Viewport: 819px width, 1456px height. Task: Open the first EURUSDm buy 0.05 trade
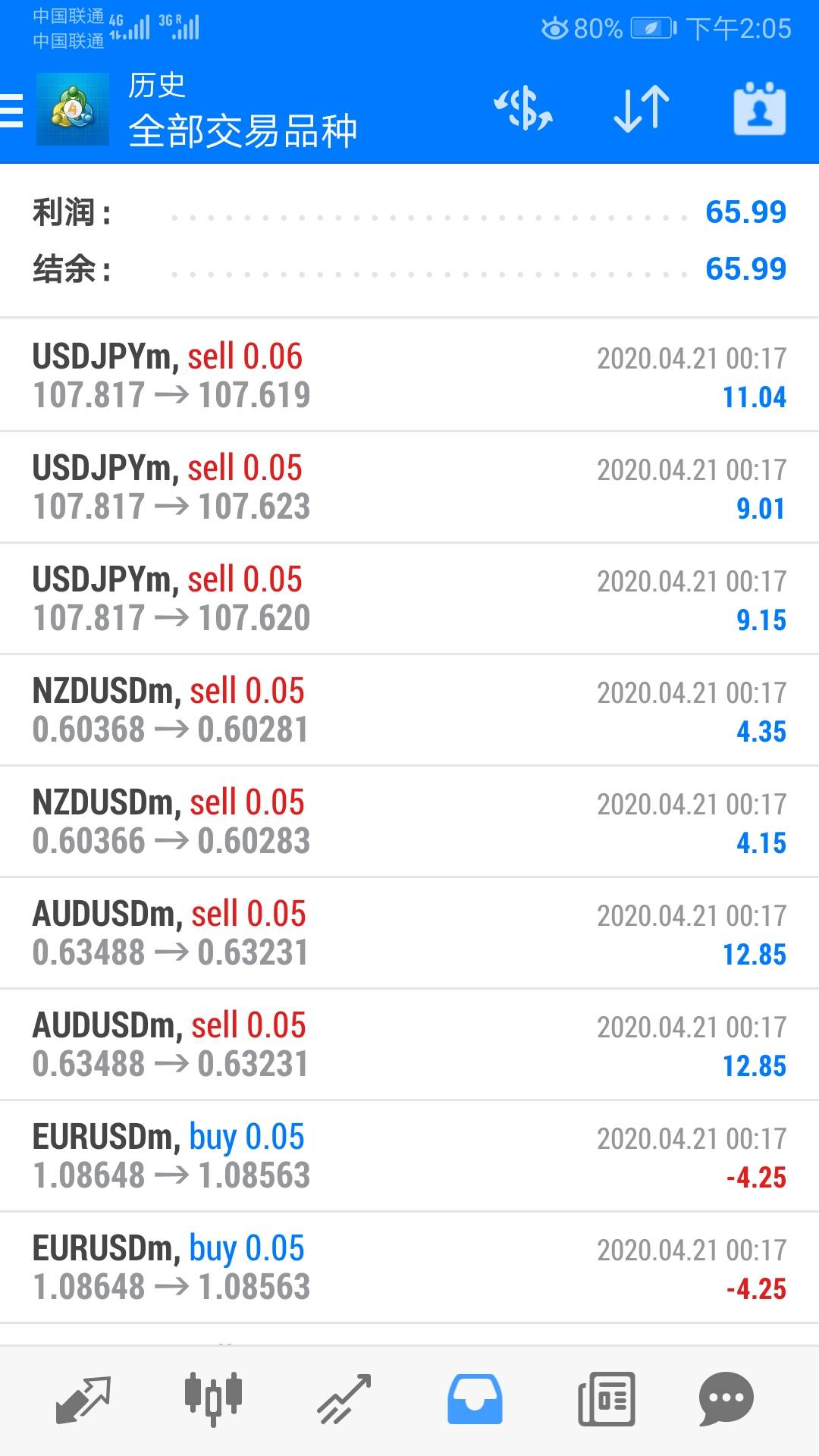(409, 1156)
